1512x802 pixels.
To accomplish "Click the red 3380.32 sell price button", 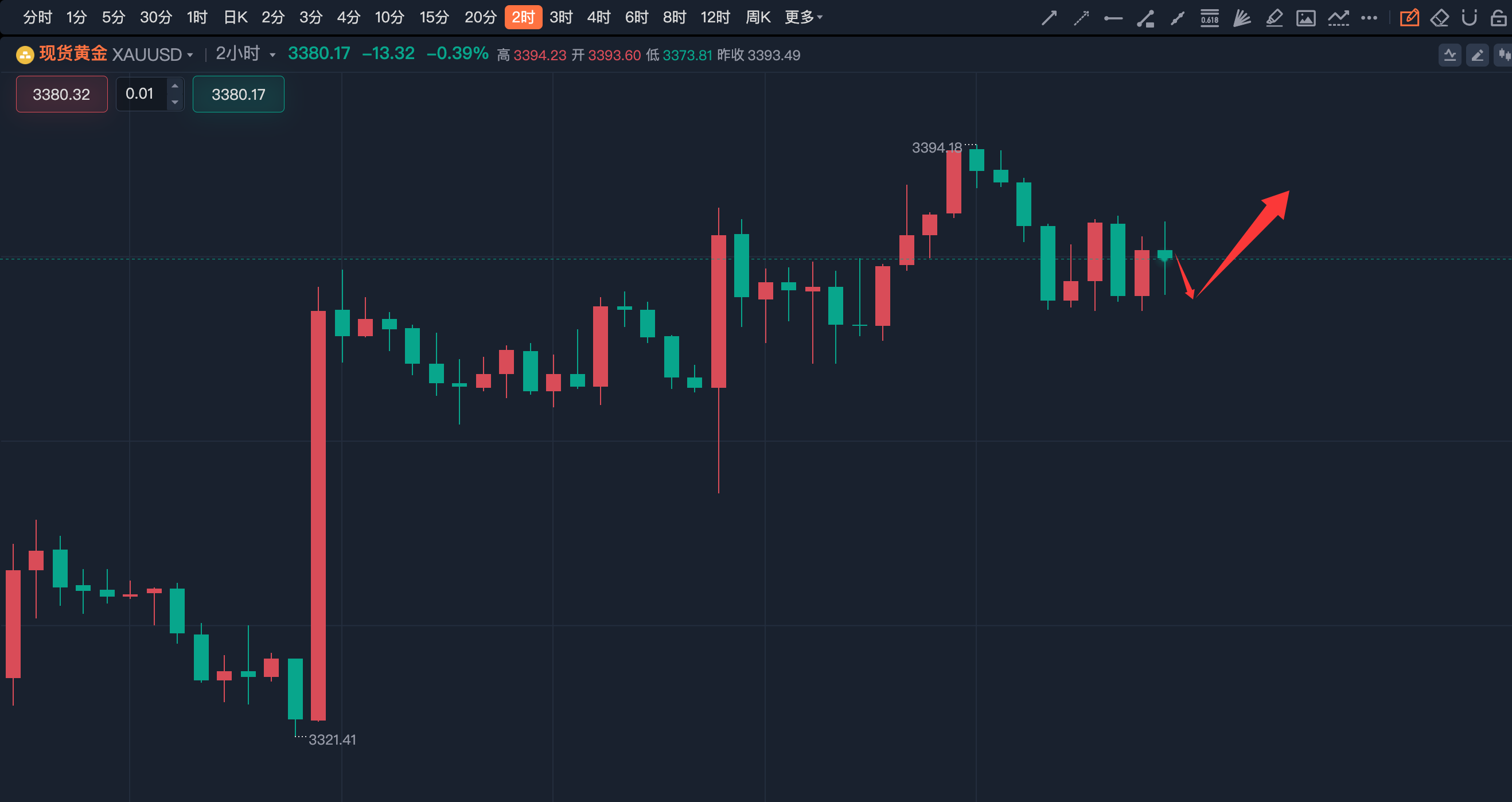I will tap(61, 94).
